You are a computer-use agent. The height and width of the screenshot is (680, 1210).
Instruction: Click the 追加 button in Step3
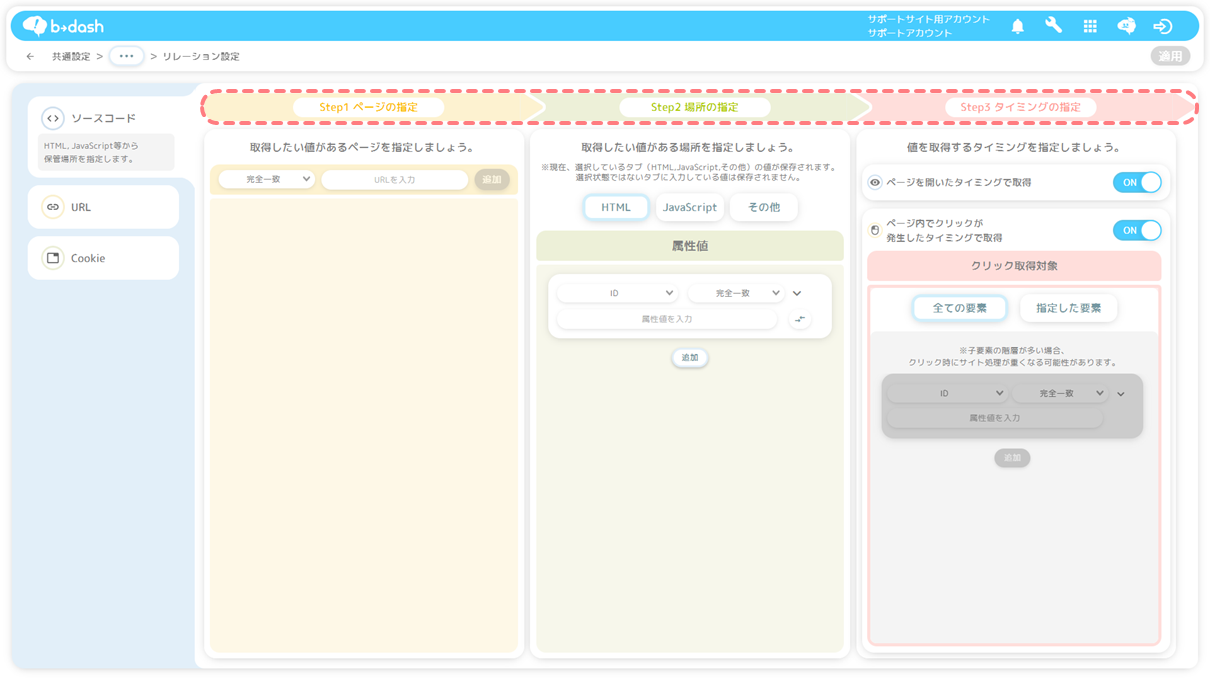(x=1013, y=458)
